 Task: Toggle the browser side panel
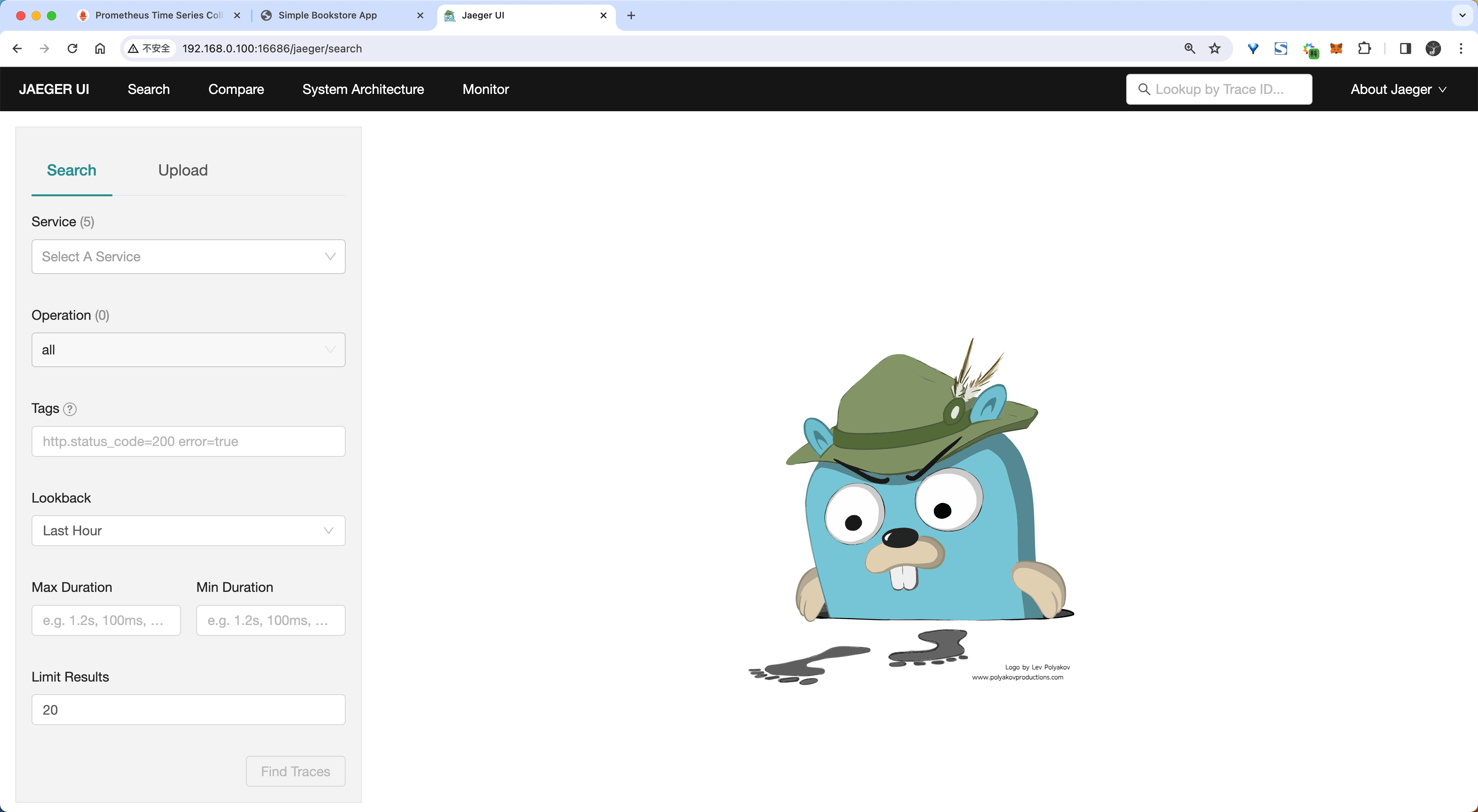click(1405, 48)
